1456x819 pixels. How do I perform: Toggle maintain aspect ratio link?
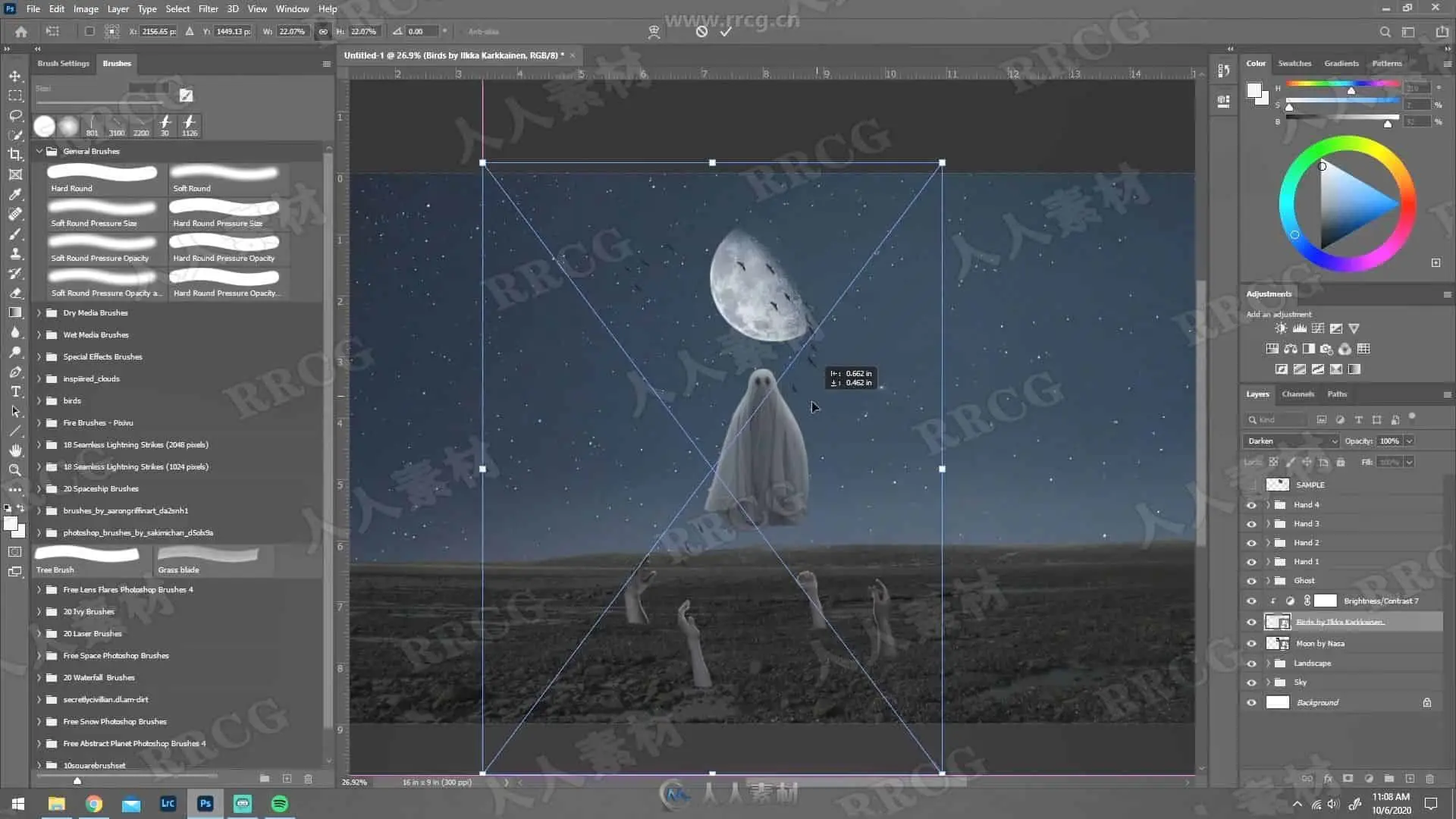click(x=323, y=31)
